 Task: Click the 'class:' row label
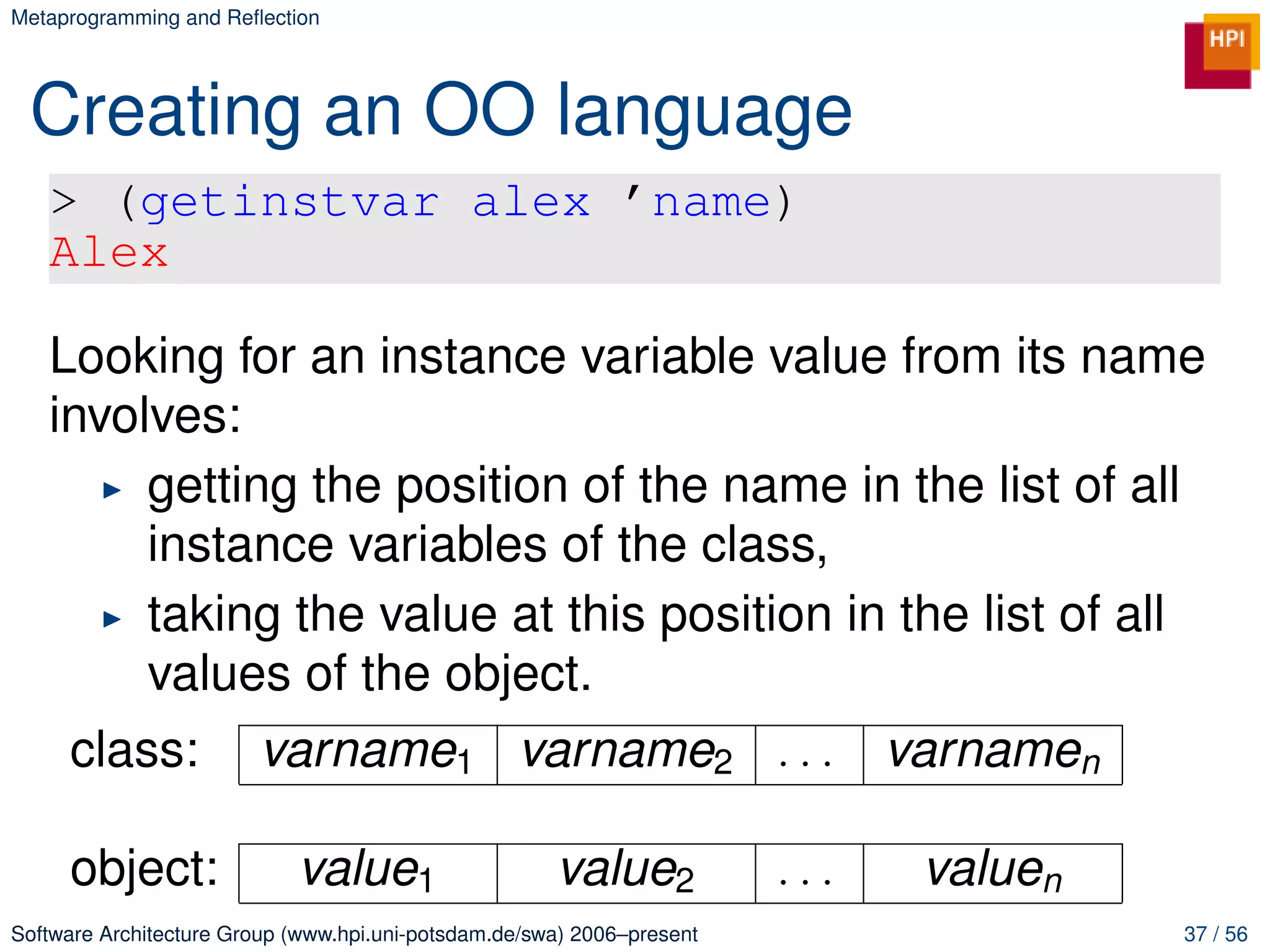click(x=135, y=751)
